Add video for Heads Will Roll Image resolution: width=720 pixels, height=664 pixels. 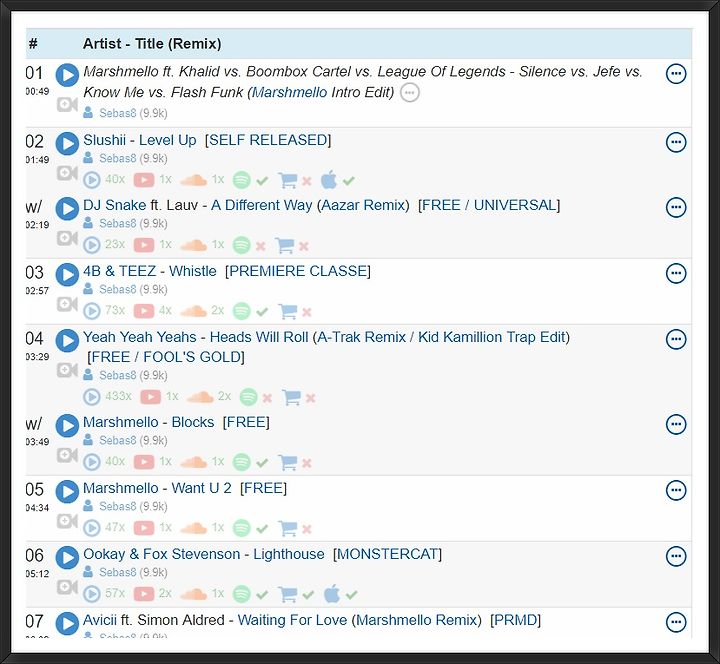(x=67, y=370)
